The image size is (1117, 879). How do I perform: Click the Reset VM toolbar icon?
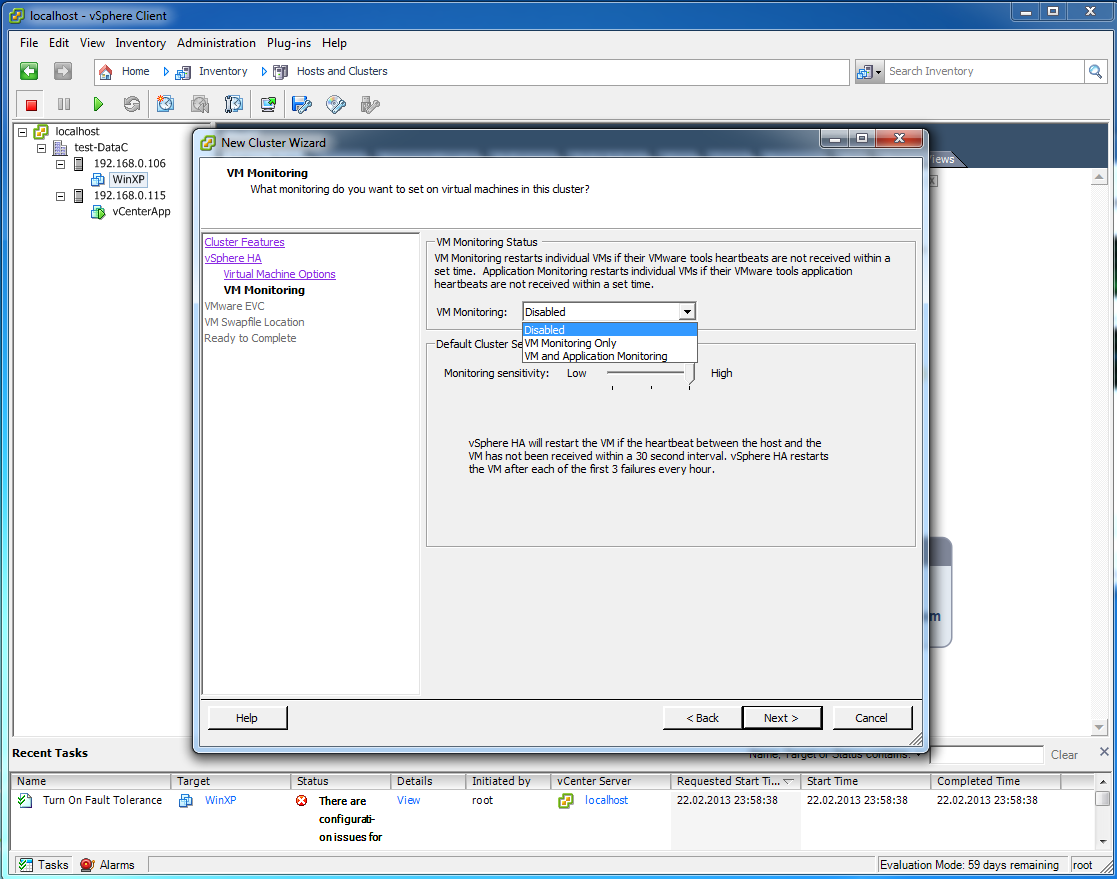coord(132,105)
